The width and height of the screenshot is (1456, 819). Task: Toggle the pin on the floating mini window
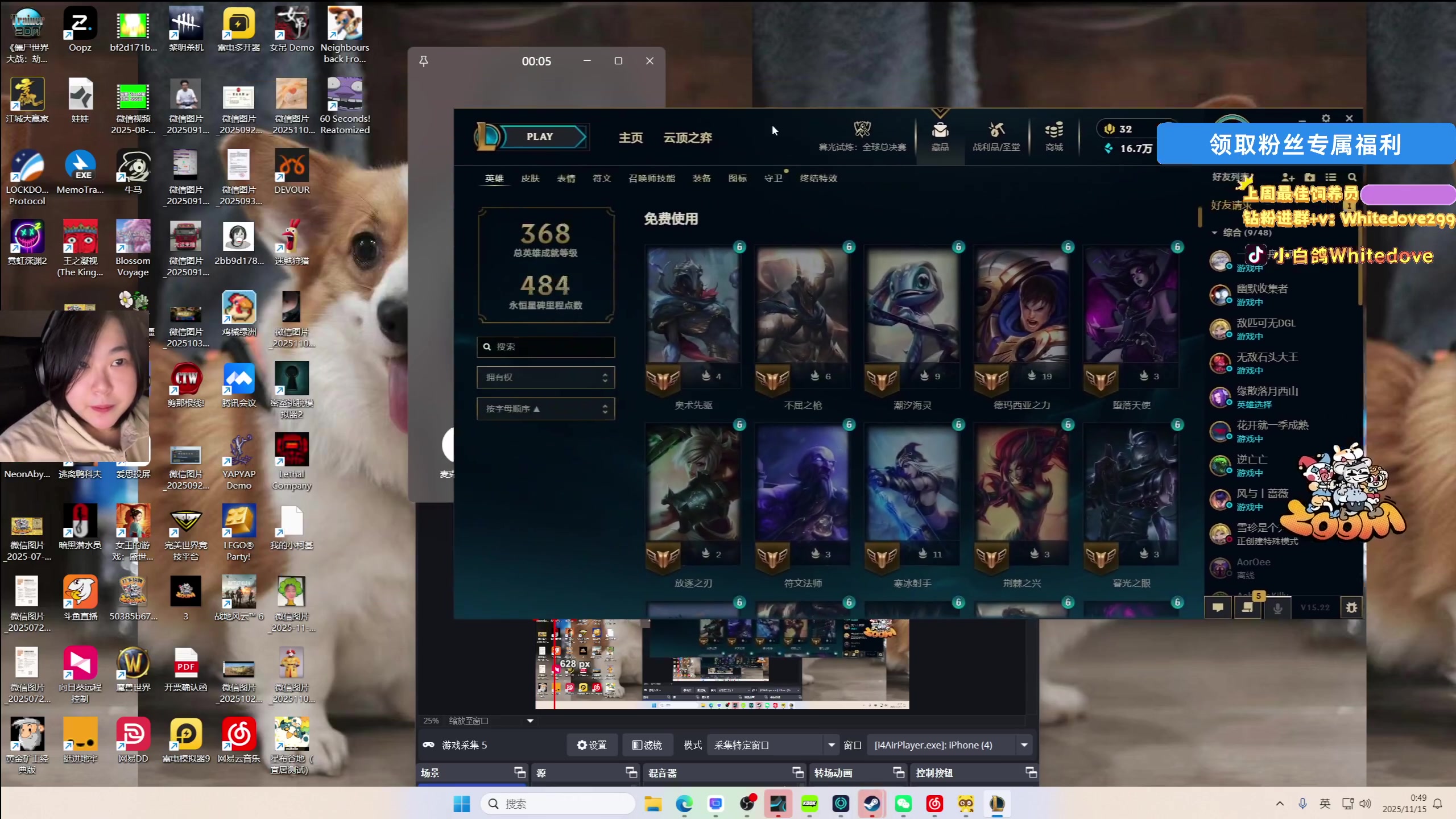tap(424, 61)
